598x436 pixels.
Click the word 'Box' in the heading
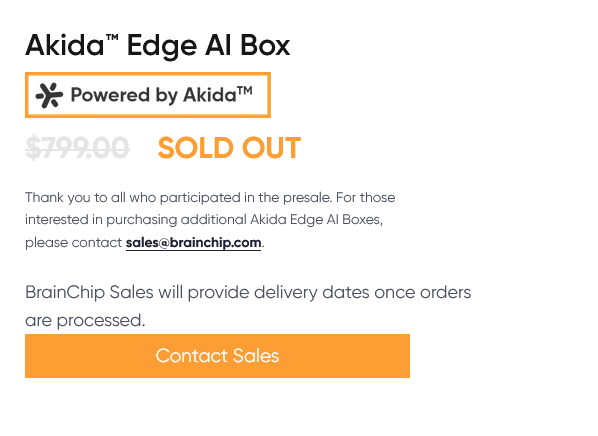point(265,45)
